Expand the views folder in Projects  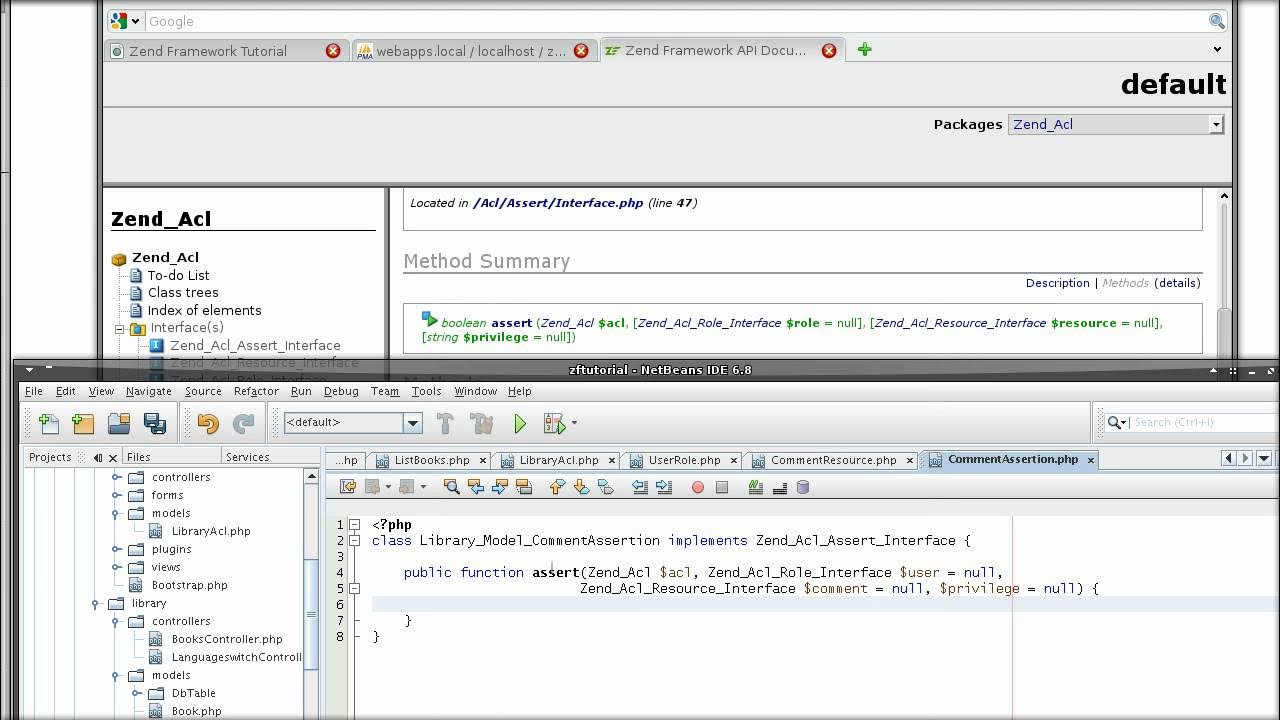pyautogui.click(x=117, y=567)
